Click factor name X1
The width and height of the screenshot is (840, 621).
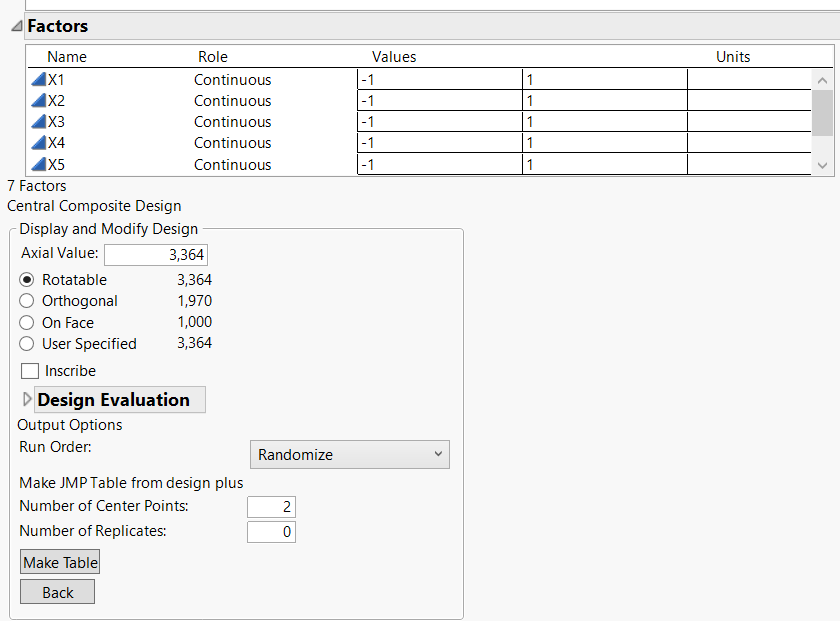pos(56,80)
